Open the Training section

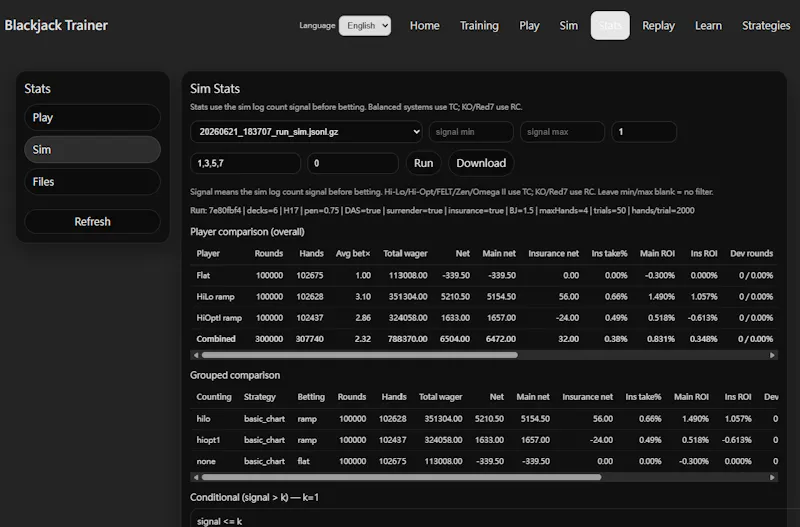479,26
